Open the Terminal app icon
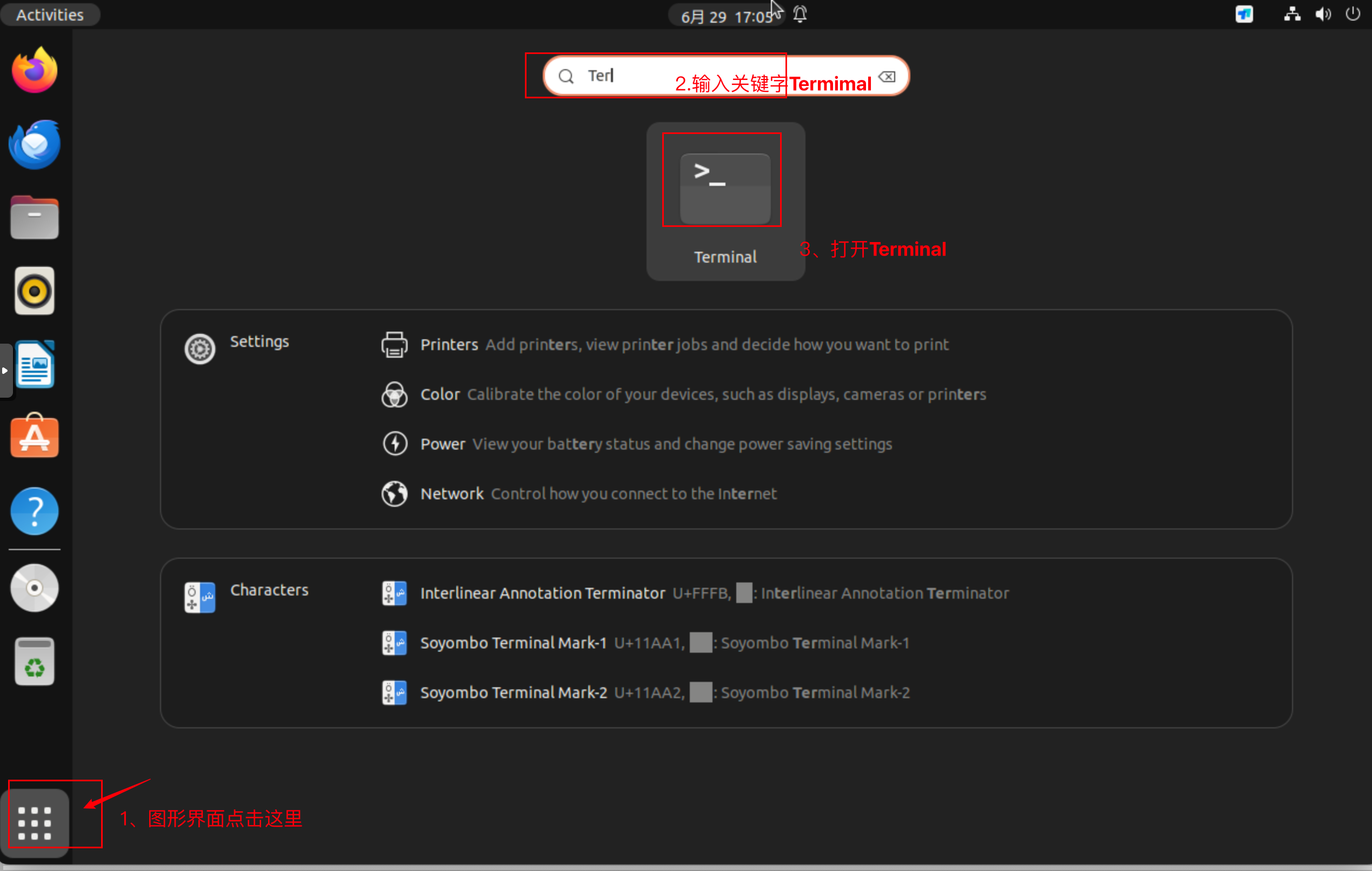1372x871 pixels. coord(725,190)
